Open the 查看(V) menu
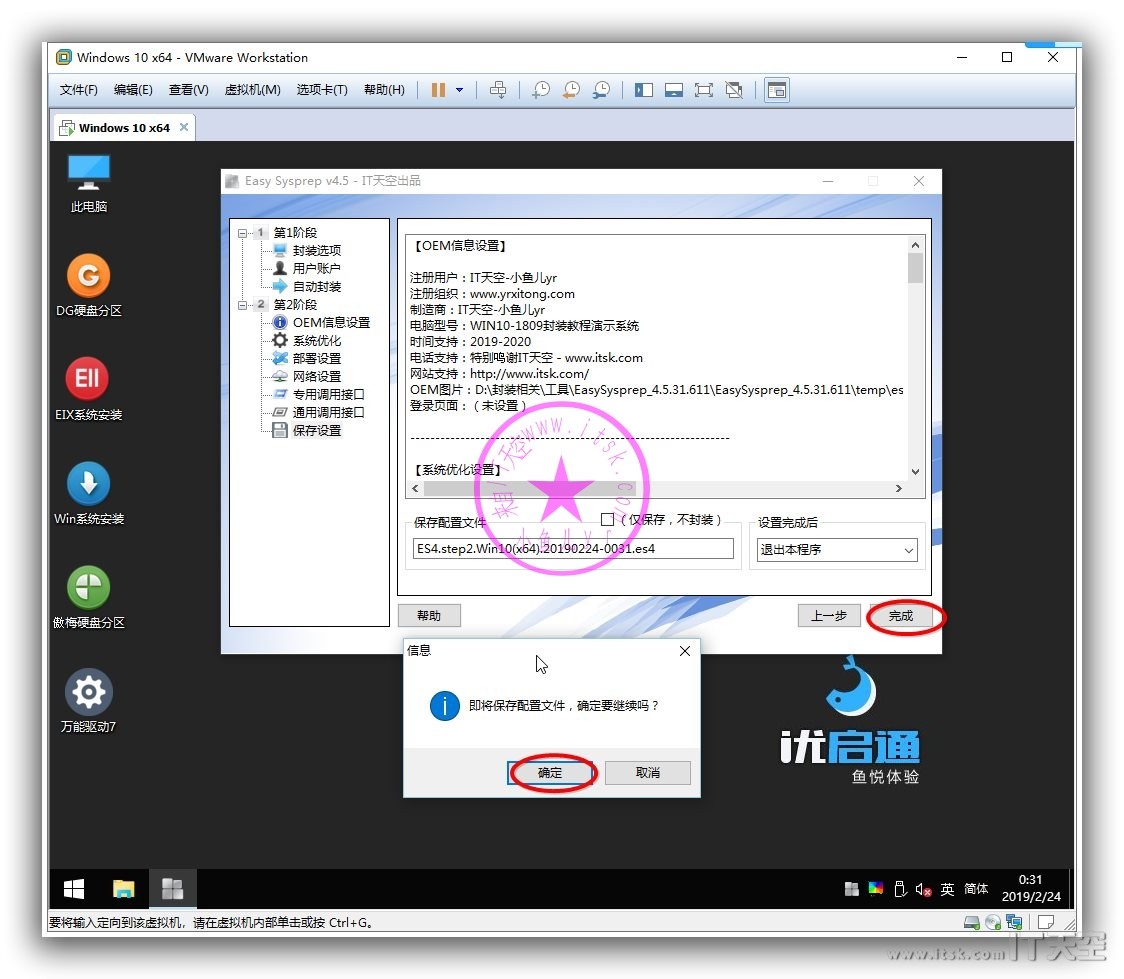Image resolution: width=1124 pixels, height=979 pixels. pyautogui.click(x=189, y=90)
